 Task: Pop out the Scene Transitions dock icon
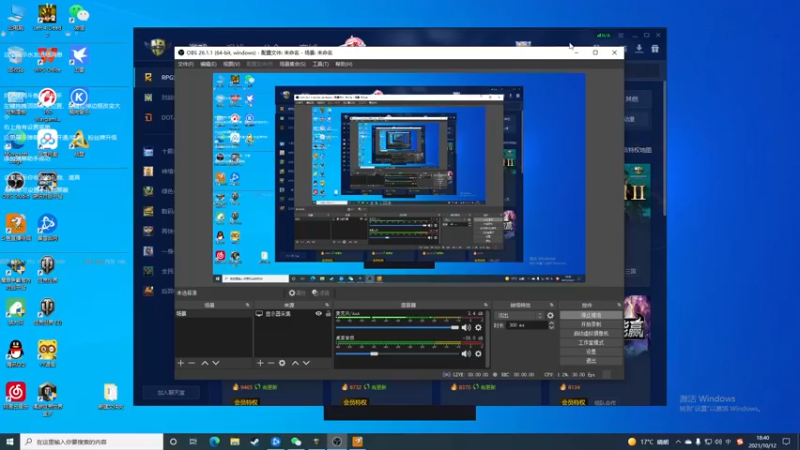click(551, 305)
